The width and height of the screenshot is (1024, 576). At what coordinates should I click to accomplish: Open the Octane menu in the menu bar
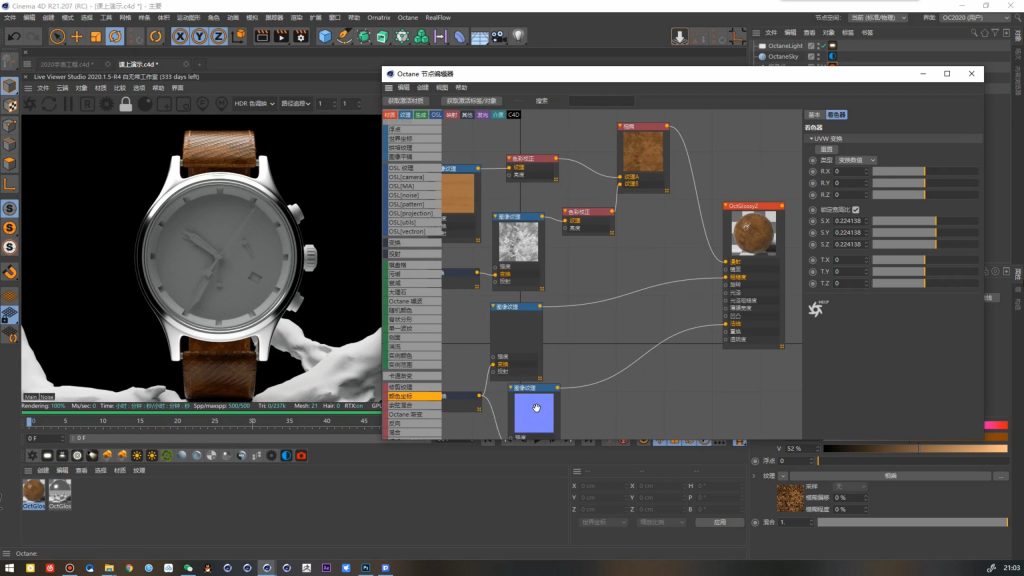[407, 17]
